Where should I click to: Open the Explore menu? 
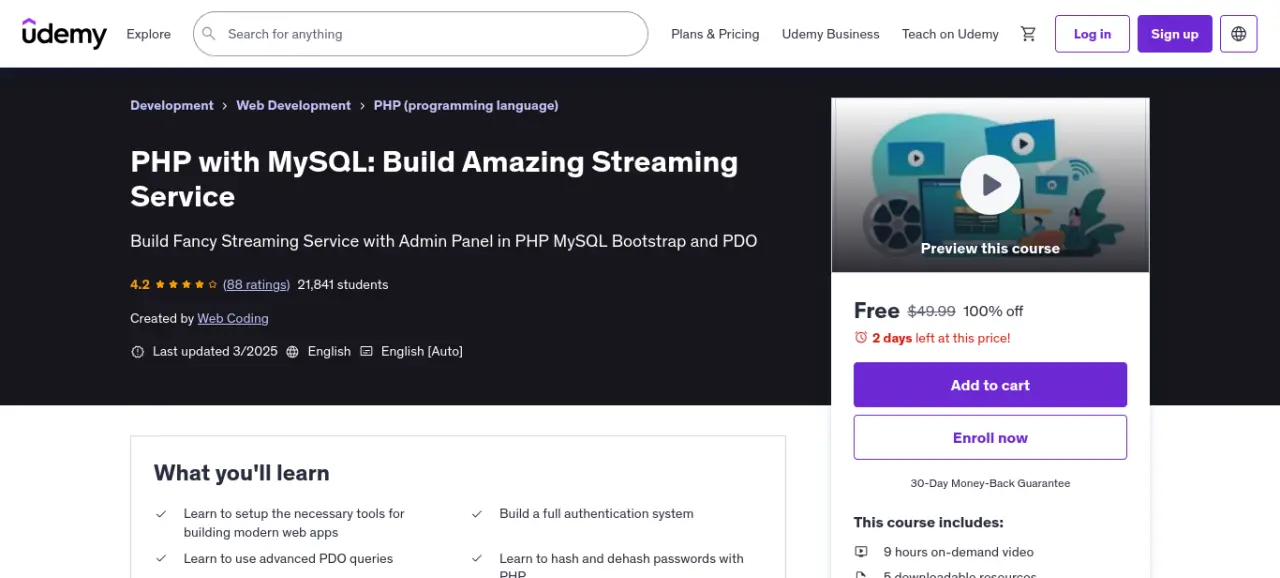(148, 34)
